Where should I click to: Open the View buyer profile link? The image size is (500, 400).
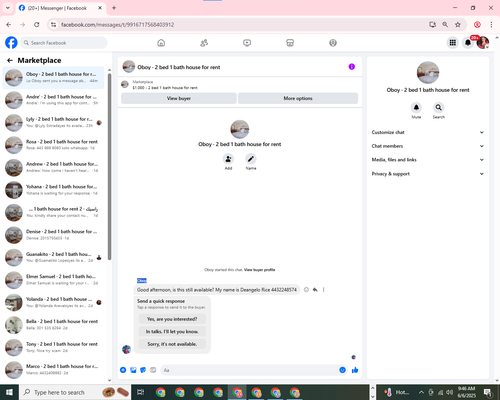pos(259,270)
